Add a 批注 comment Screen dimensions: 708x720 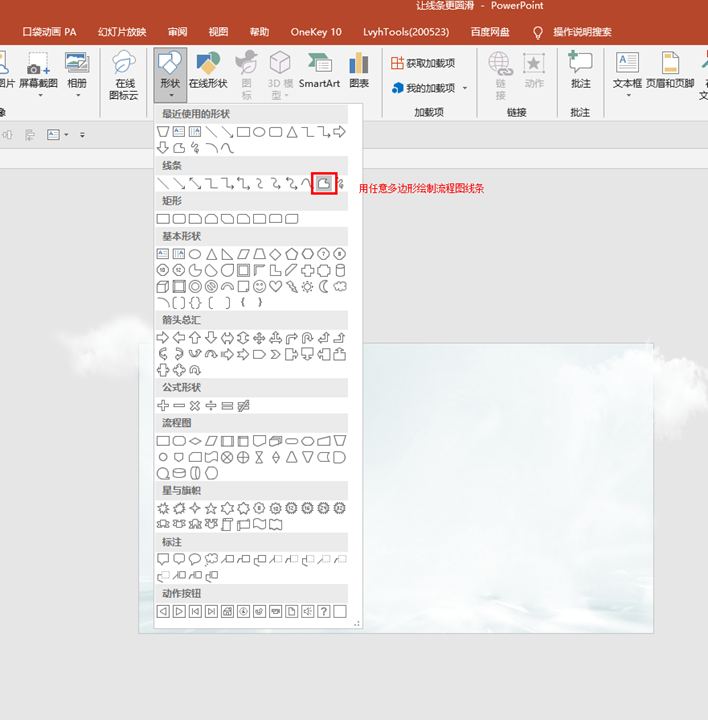click(x=580, y=71)
